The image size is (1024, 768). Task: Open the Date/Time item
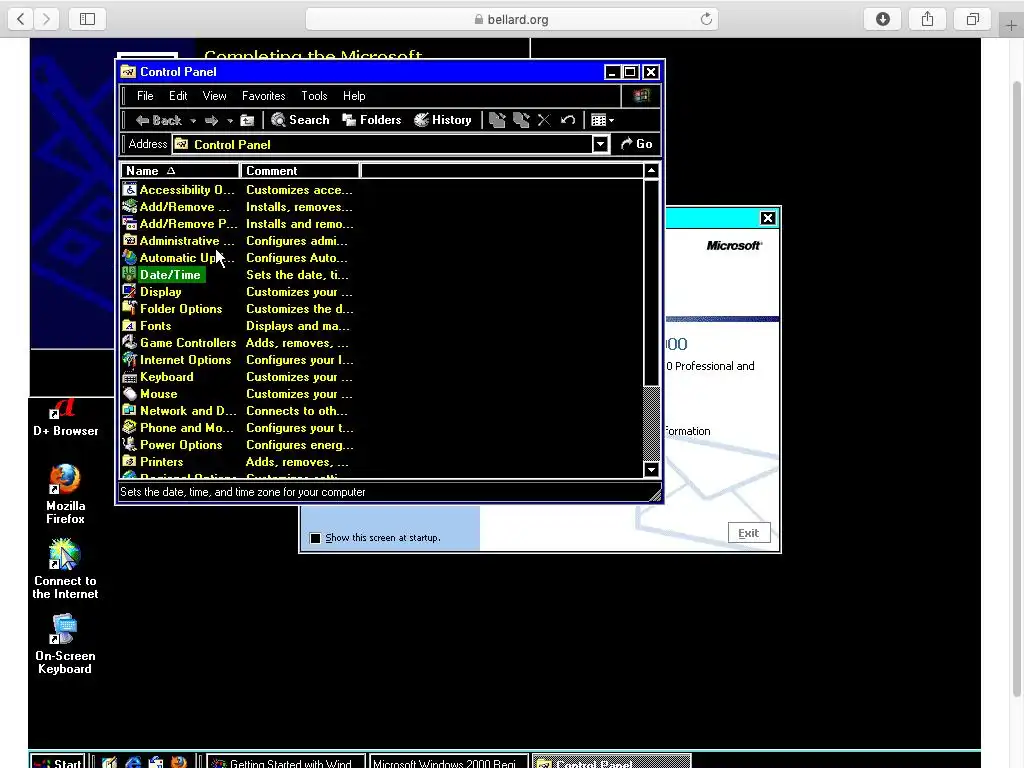(170, 275)
